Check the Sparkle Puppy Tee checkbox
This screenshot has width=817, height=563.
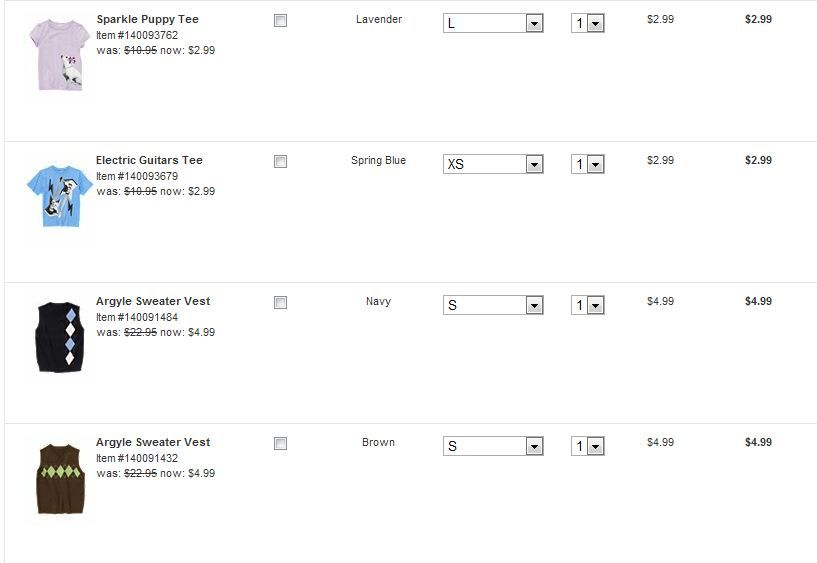[x=281, y=20]
